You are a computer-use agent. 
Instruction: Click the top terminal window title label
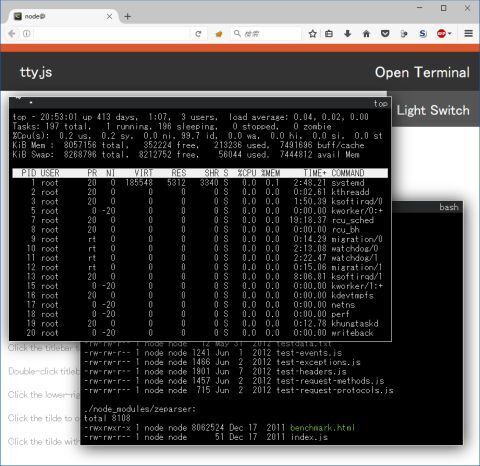click(380, 104)
